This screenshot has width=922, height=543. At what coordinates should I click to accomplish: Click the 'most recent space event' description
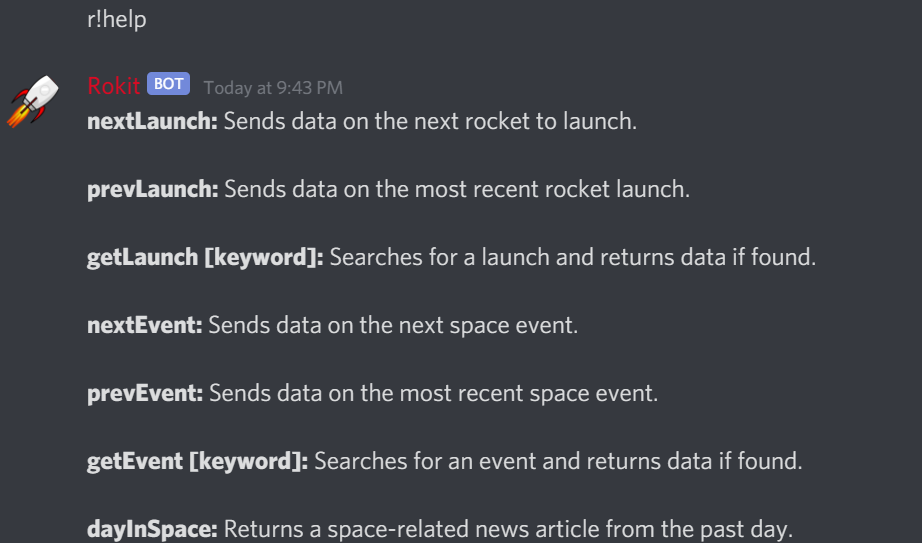click(x=432, y=393)
